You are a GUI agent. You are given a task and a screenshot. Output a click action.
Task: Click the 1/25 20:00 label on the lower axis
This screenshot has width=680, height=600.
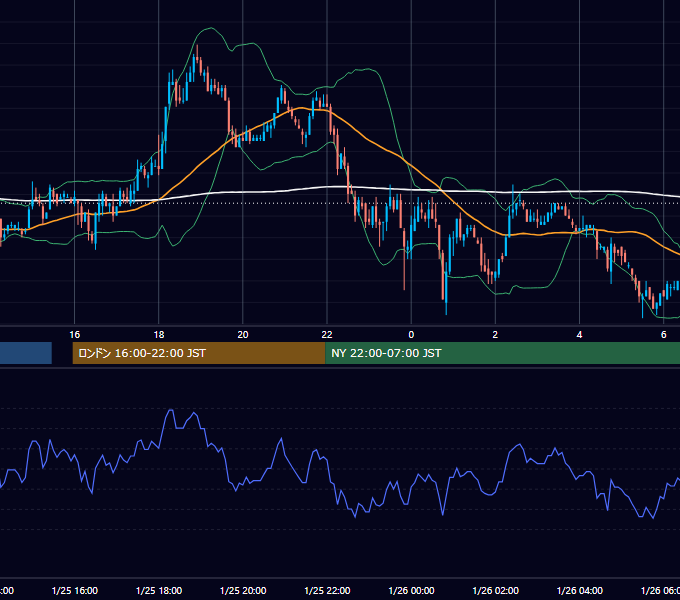click(243, 590)
